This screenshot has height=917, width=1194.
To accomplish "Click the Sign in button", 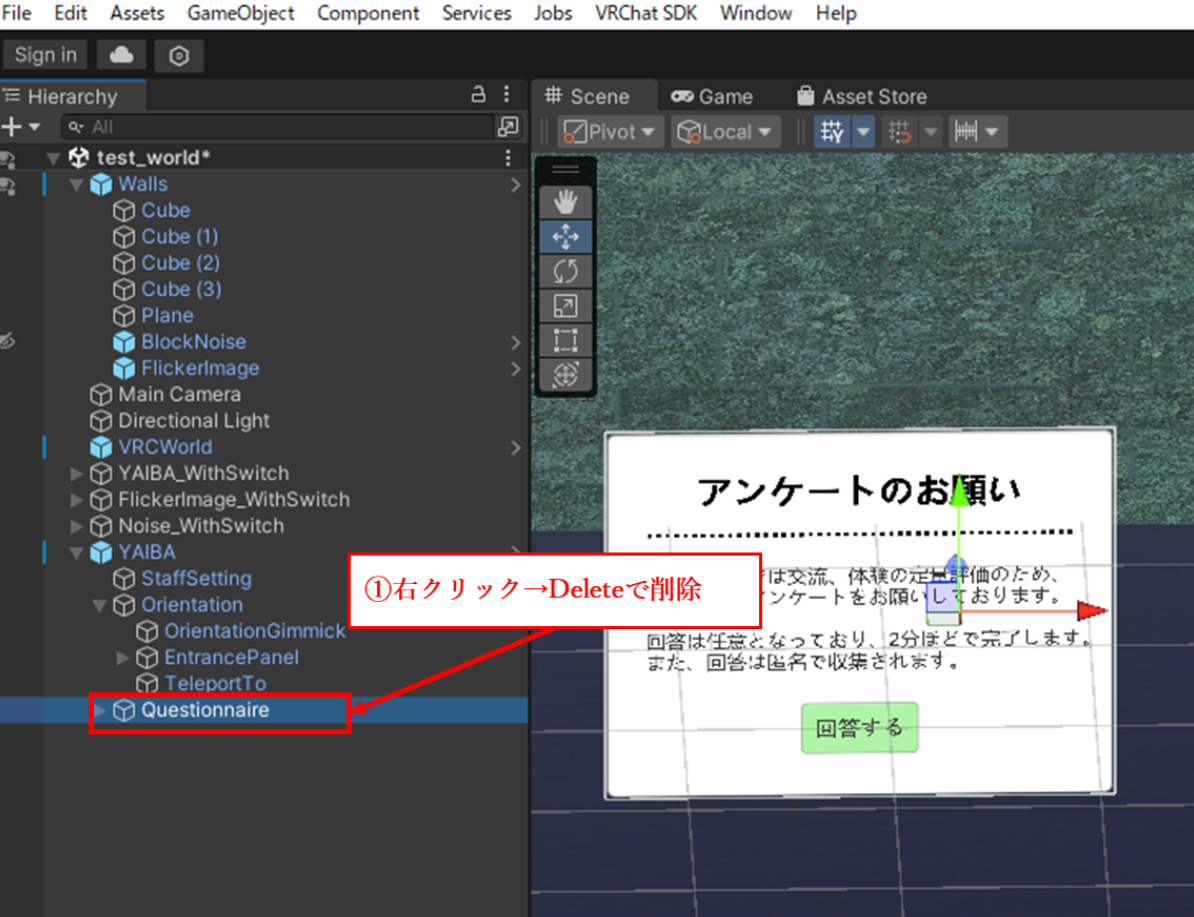I will tap(45, 55).
